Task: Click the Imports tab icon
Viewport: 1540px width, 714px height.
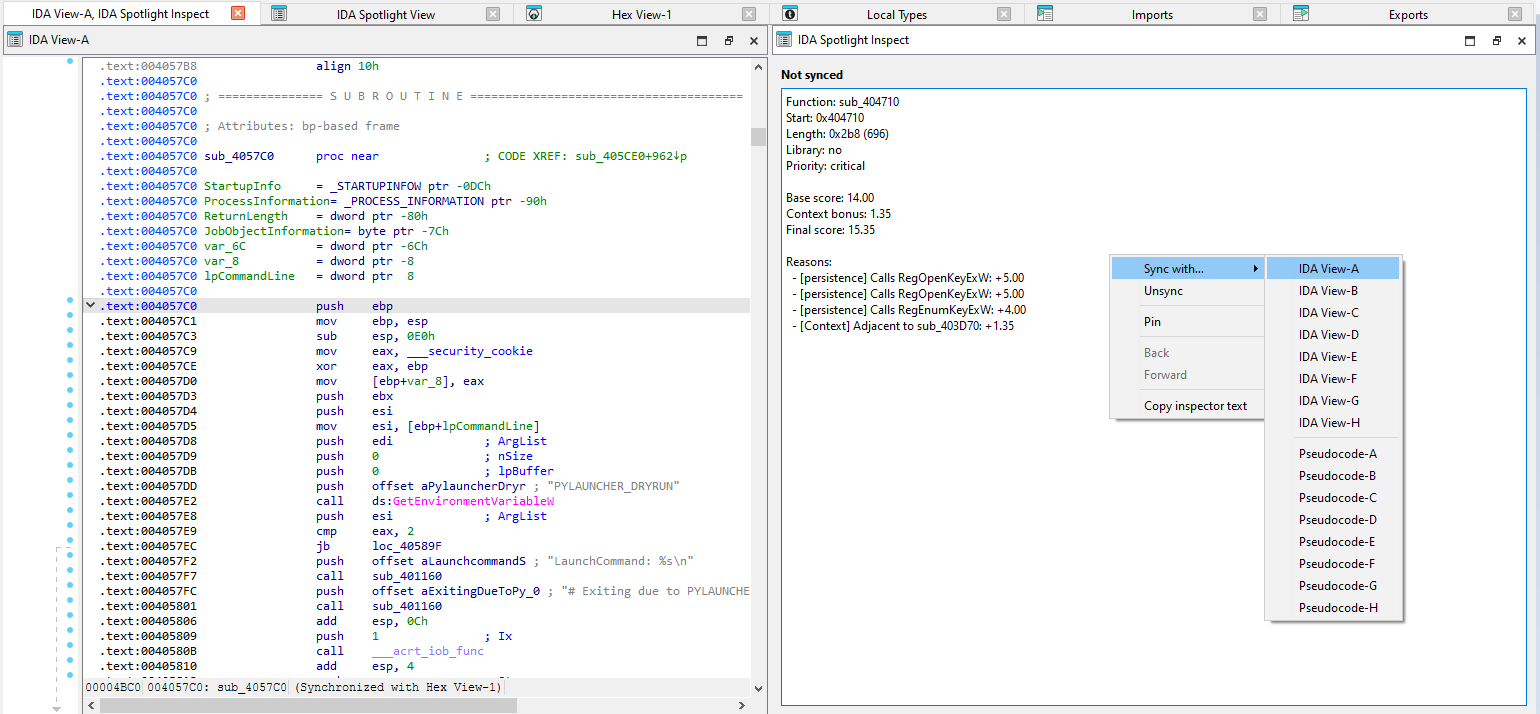Action: click(1045, 14)
